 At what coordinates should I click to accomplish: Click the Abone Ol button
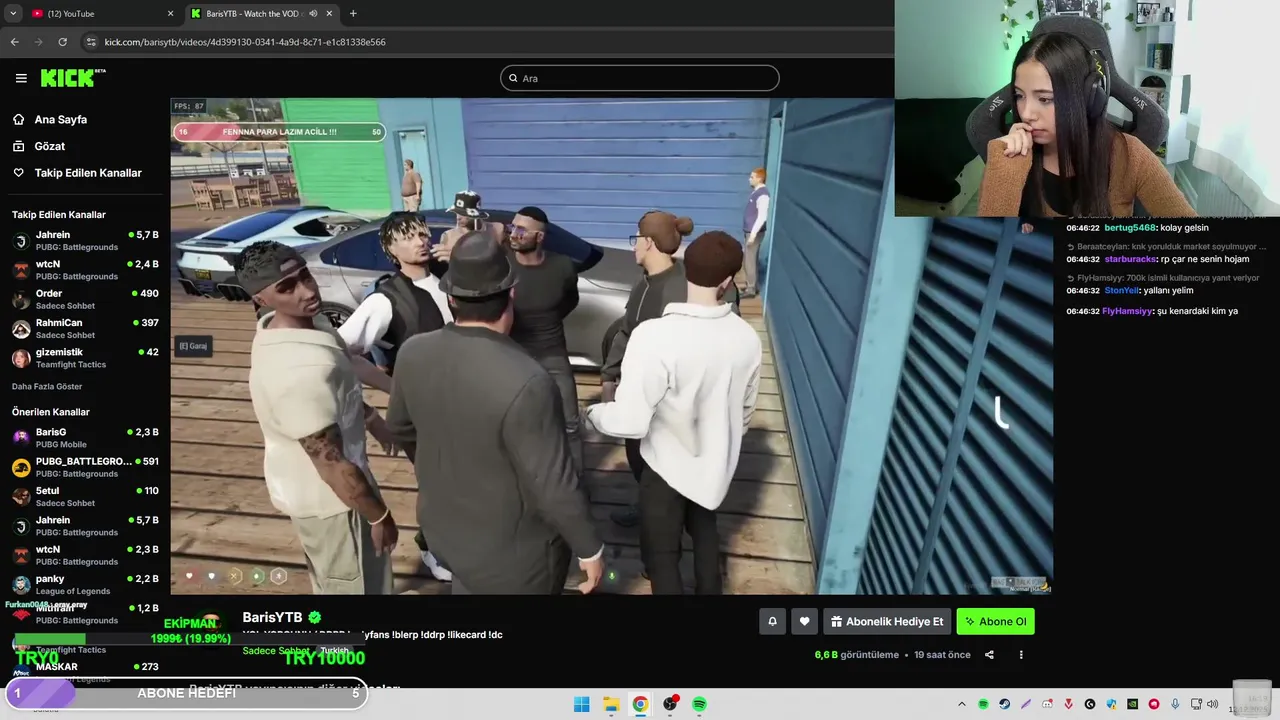click(x=995, y=621)
